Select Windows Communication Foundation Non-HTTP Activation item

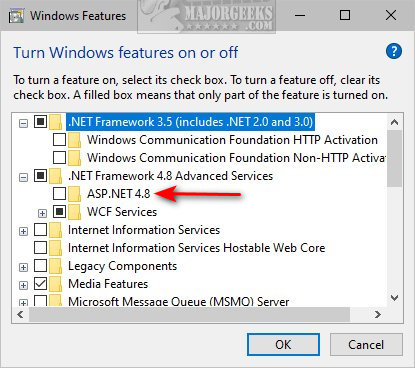tap(237, 158)
